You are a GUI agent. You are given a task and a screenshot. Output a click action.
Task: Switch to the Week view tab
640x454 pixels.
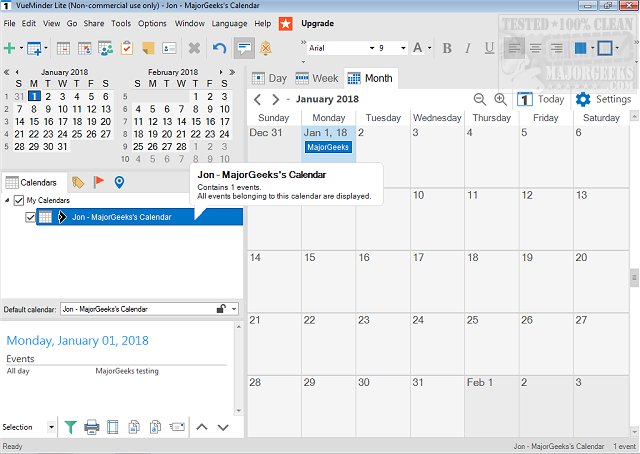click(317, 78)
